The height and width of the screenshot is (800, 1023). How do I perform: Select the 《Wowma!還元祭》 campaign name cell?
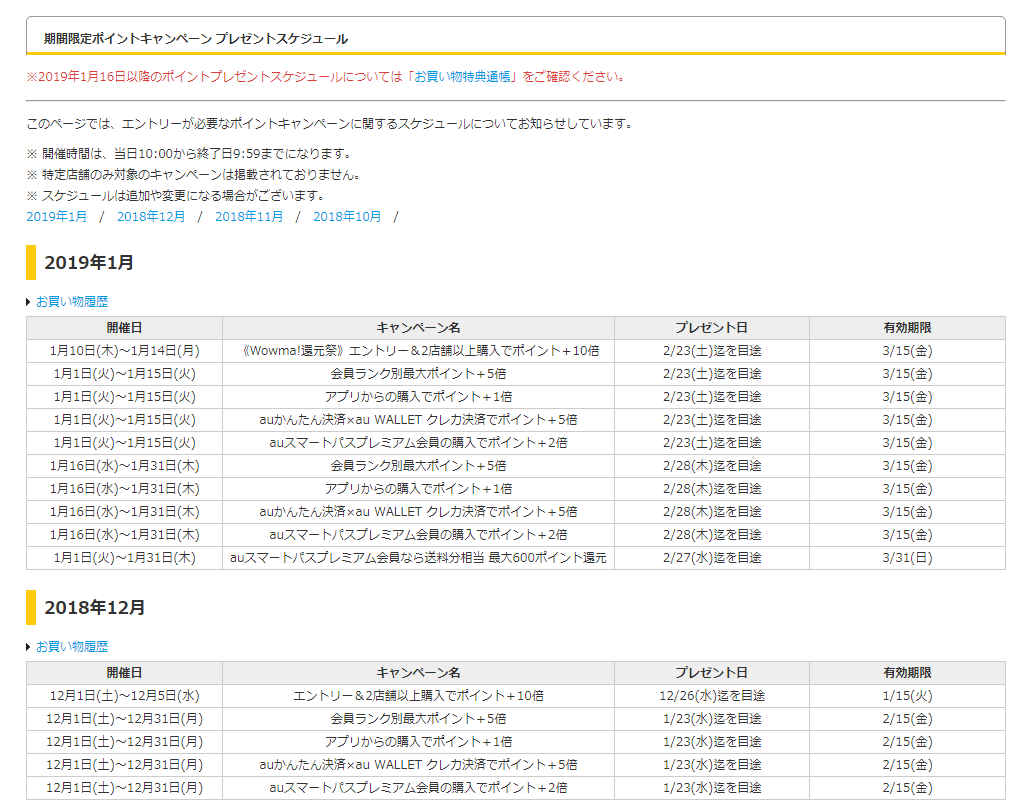418,351
